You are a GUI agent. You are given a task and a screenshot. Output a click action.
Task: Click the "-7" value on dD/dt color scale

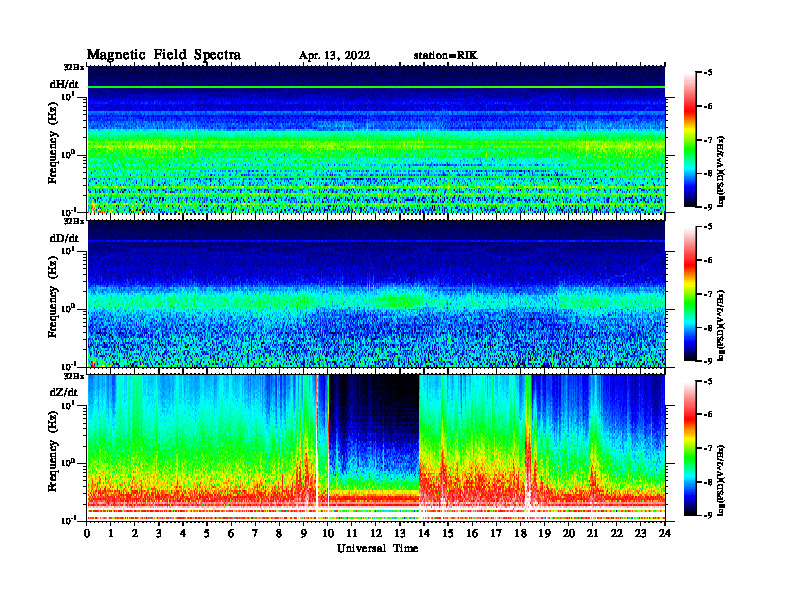click(x=707, y=294)
